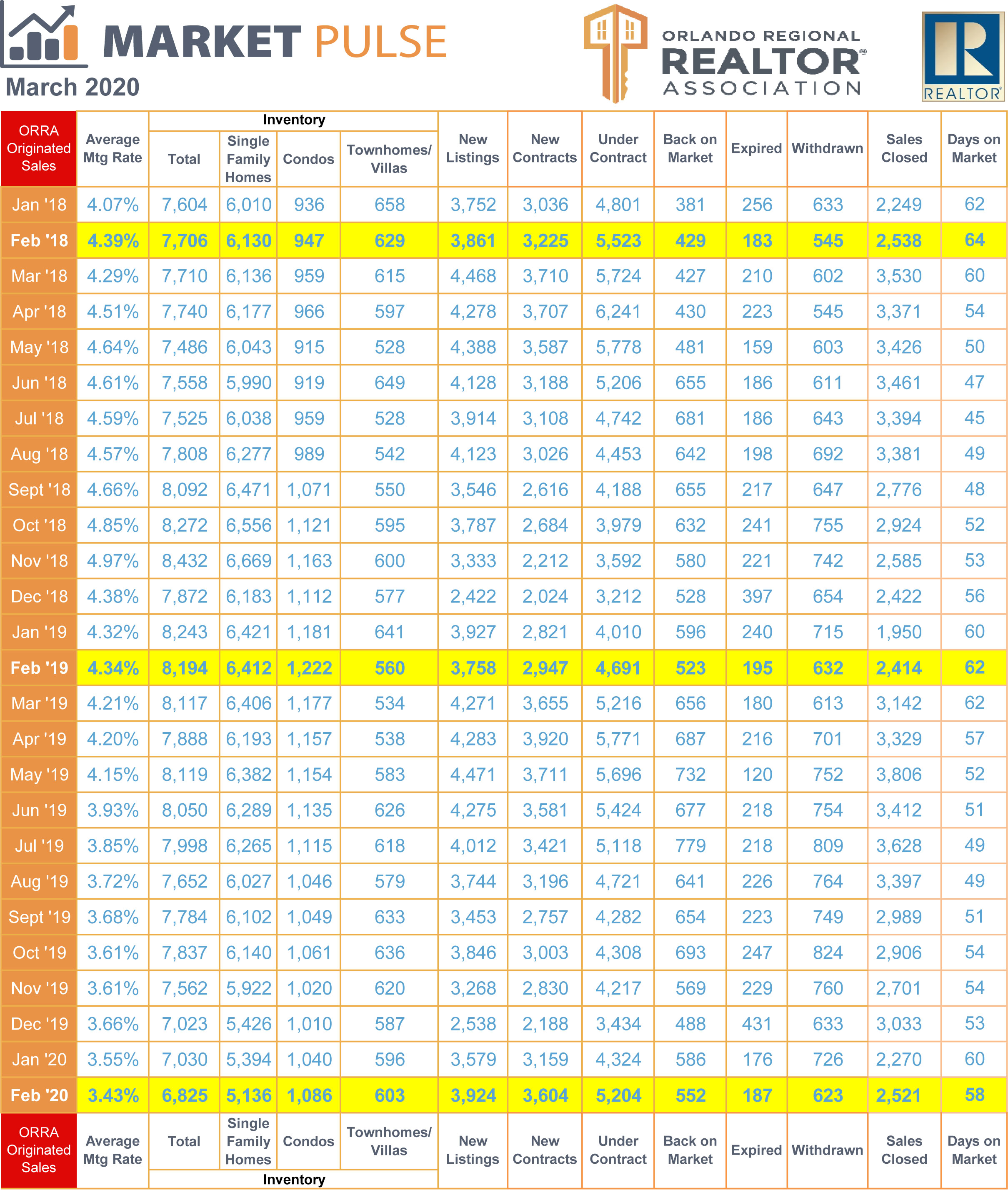The image size is (1008, 1190).
Task: Select the Mar '18 row label
Action: pos(39,276)
